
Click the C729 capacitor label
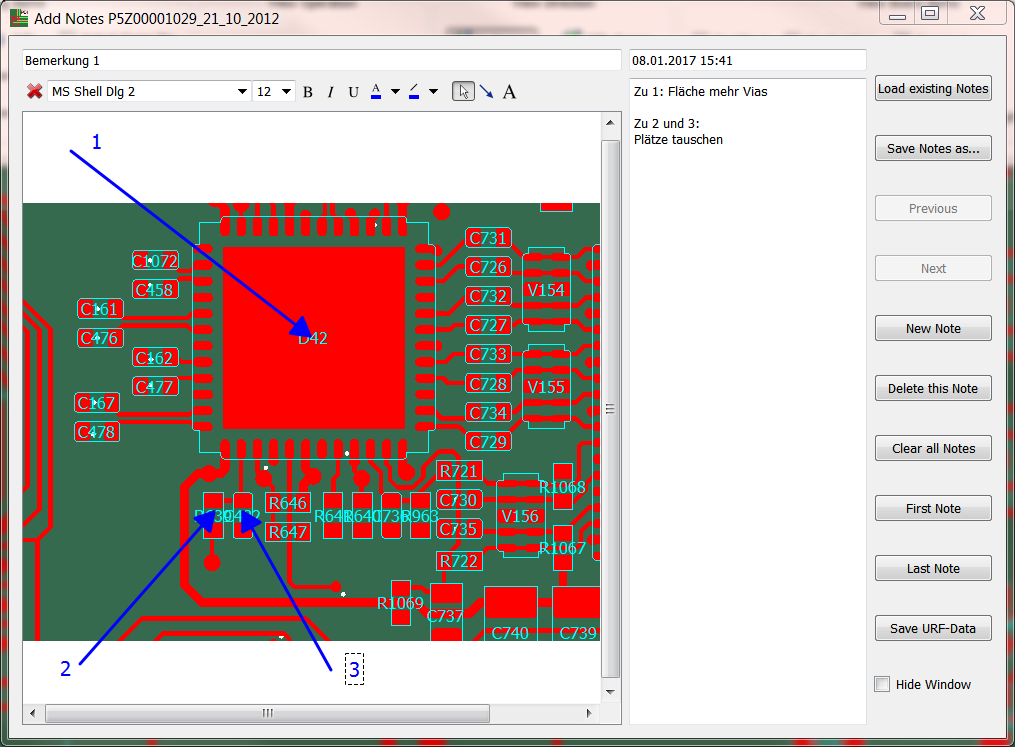click(x=488, y=442)
